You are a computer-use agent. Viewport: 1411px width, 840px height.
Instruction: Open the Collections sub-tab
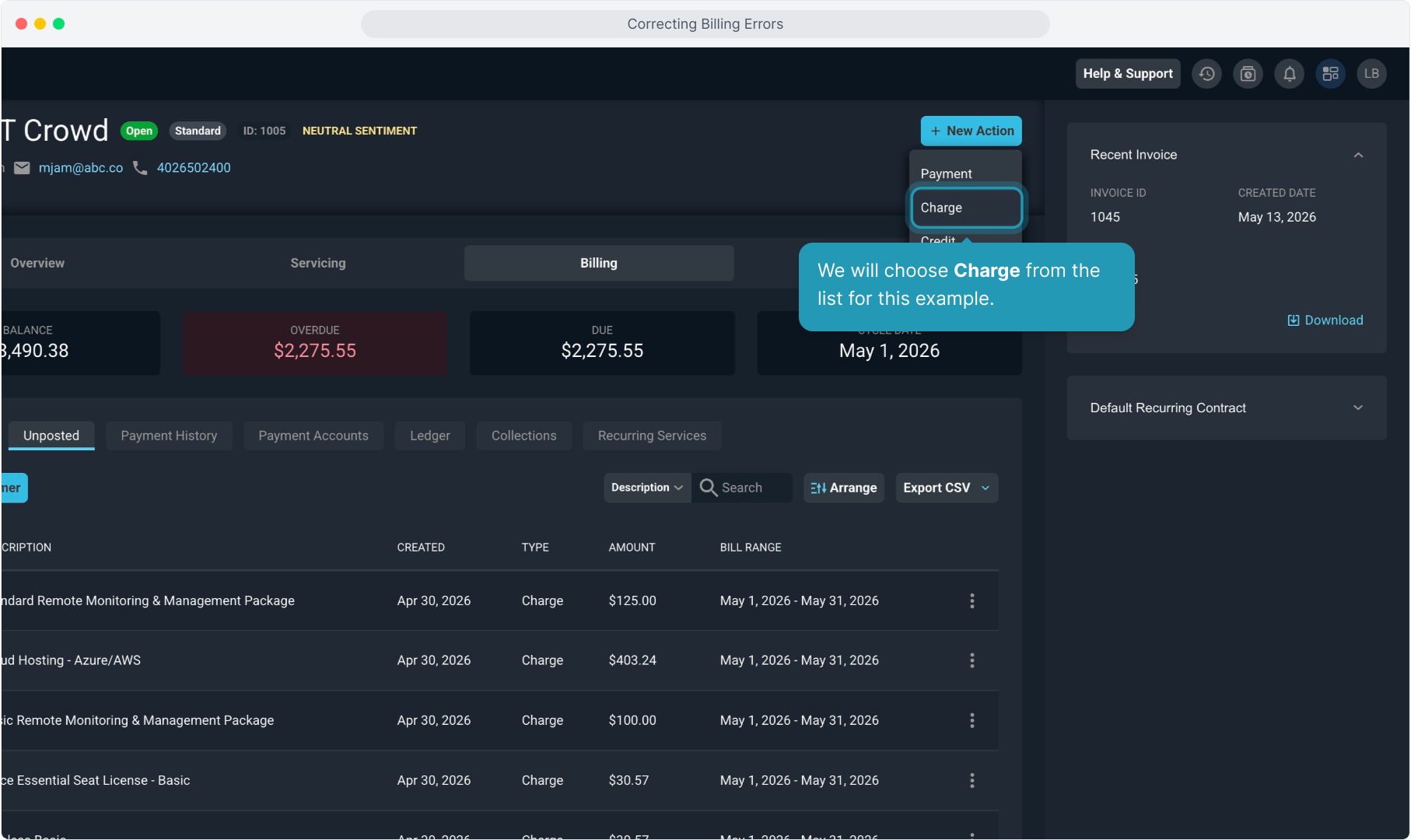[x=524, y=436]
